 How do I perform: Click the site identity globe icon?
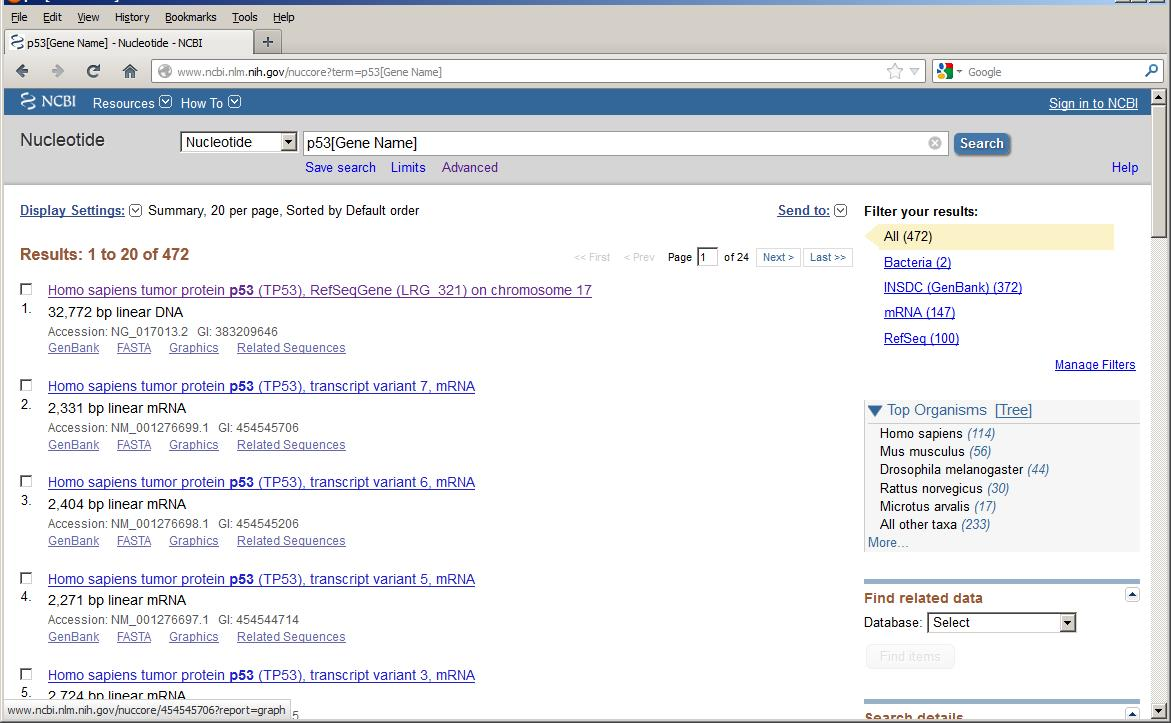(x=164, y=71)
